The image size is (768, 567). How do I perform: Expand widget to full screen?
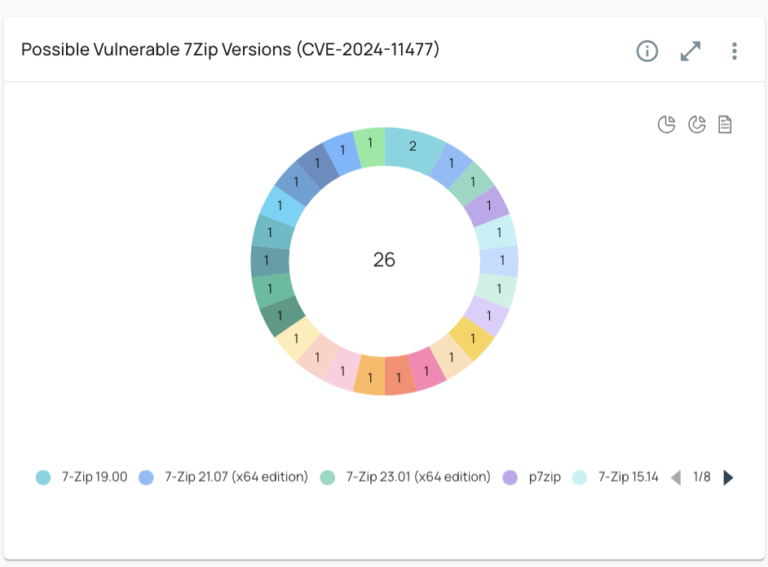[691, 51]
